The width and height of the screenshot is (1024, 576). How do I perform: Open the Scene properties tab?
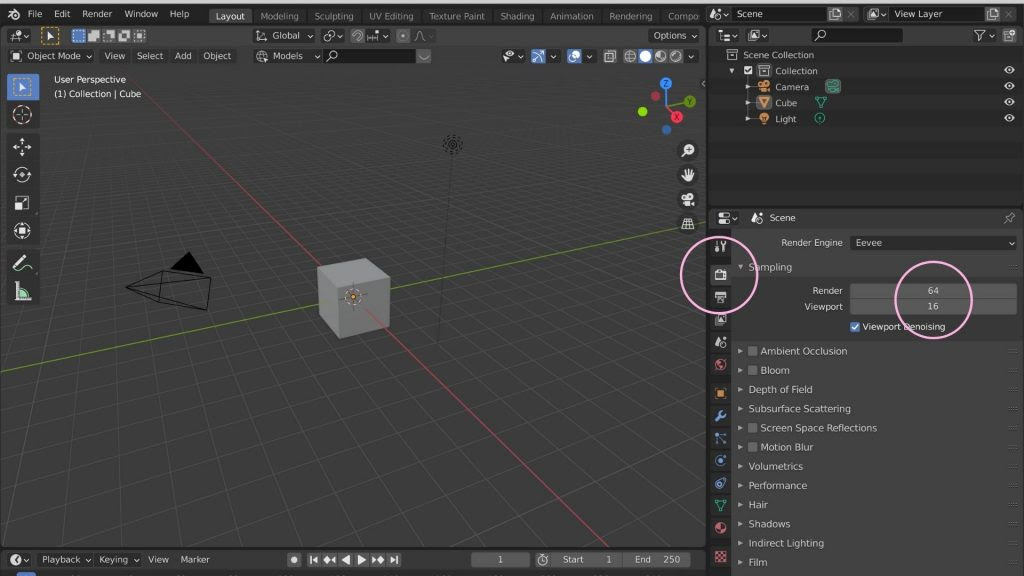(720, 342)
